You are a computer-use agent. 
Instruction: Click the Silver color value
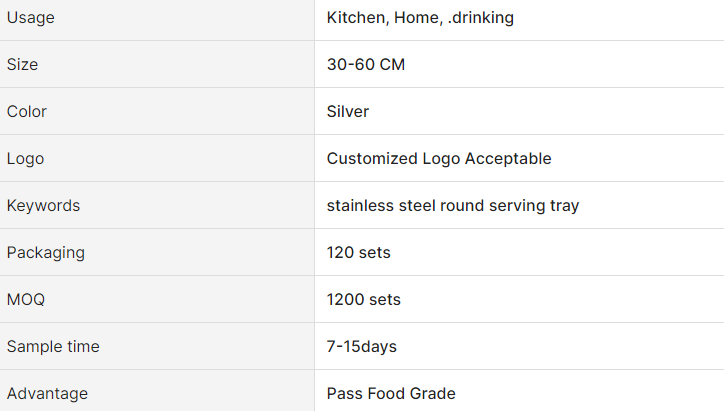click(x=348, y=112)
